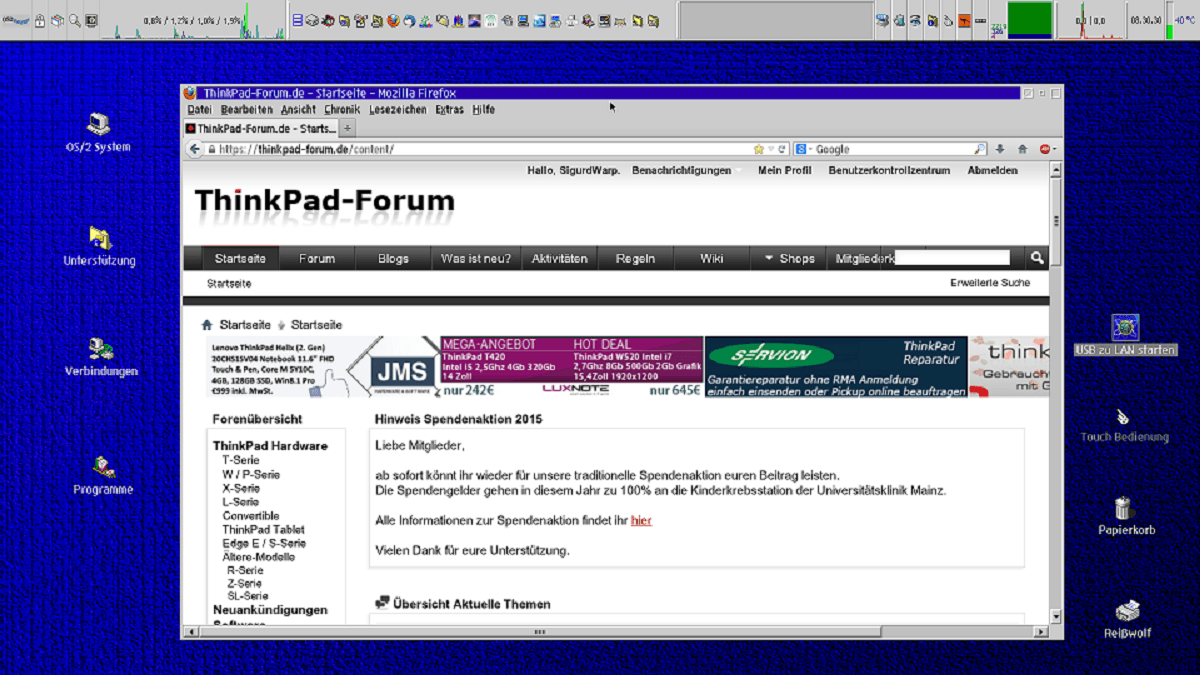Click the lock icon in the top panel
The height and width of the screenshot is (675, 1200).
click(40, 20)
